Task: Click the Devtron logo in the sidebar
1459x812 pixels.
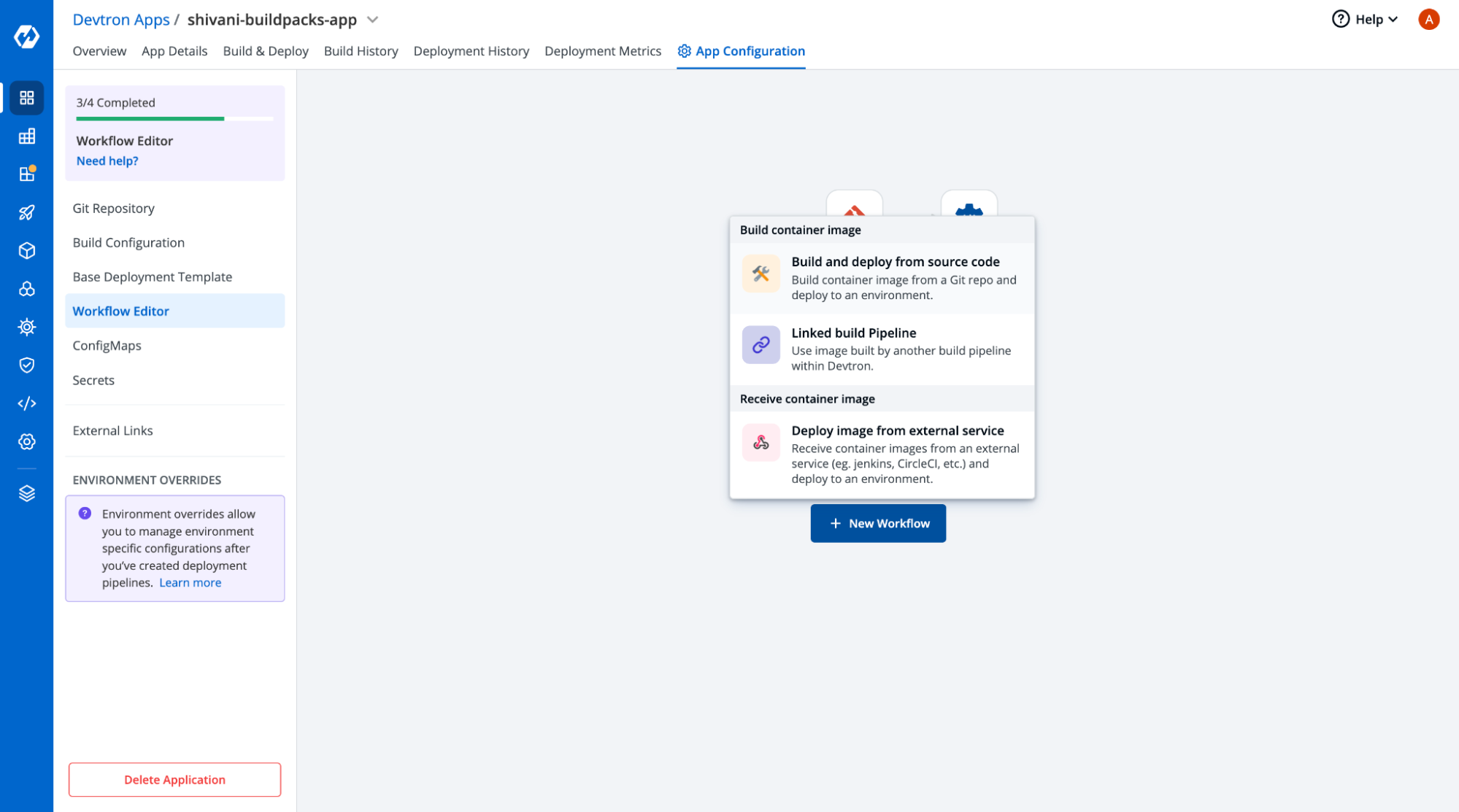Action: 26,36
